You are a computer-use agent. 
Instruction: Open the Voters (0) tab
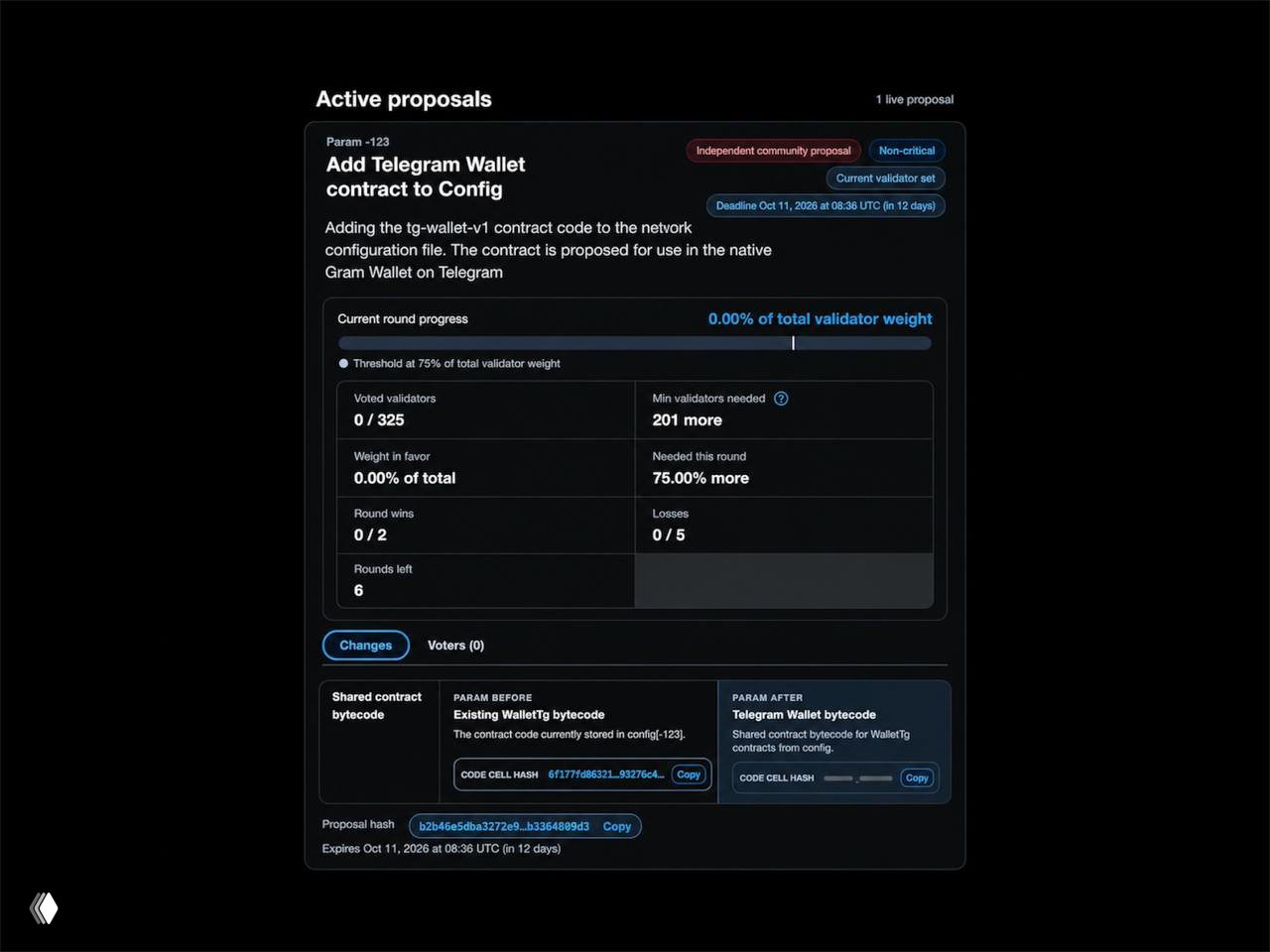[x=455, y=646]
